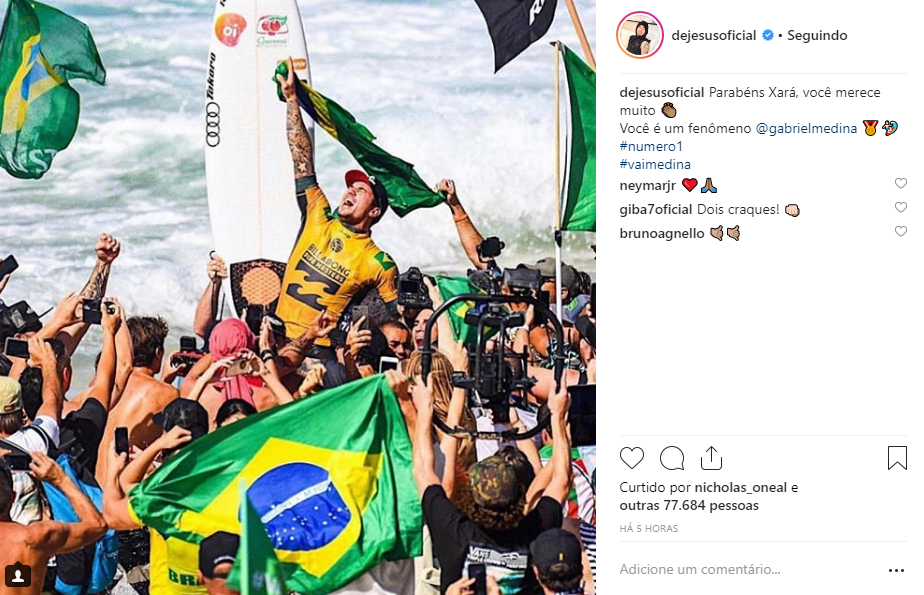Like giba7oficial's comment
924x595 pixels.
(x=900, y=207)
